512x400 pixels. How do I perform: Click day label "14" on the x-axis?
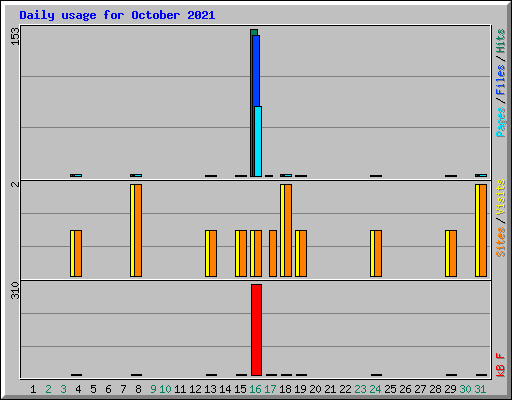pyautogui.click(x=225, y=389)
